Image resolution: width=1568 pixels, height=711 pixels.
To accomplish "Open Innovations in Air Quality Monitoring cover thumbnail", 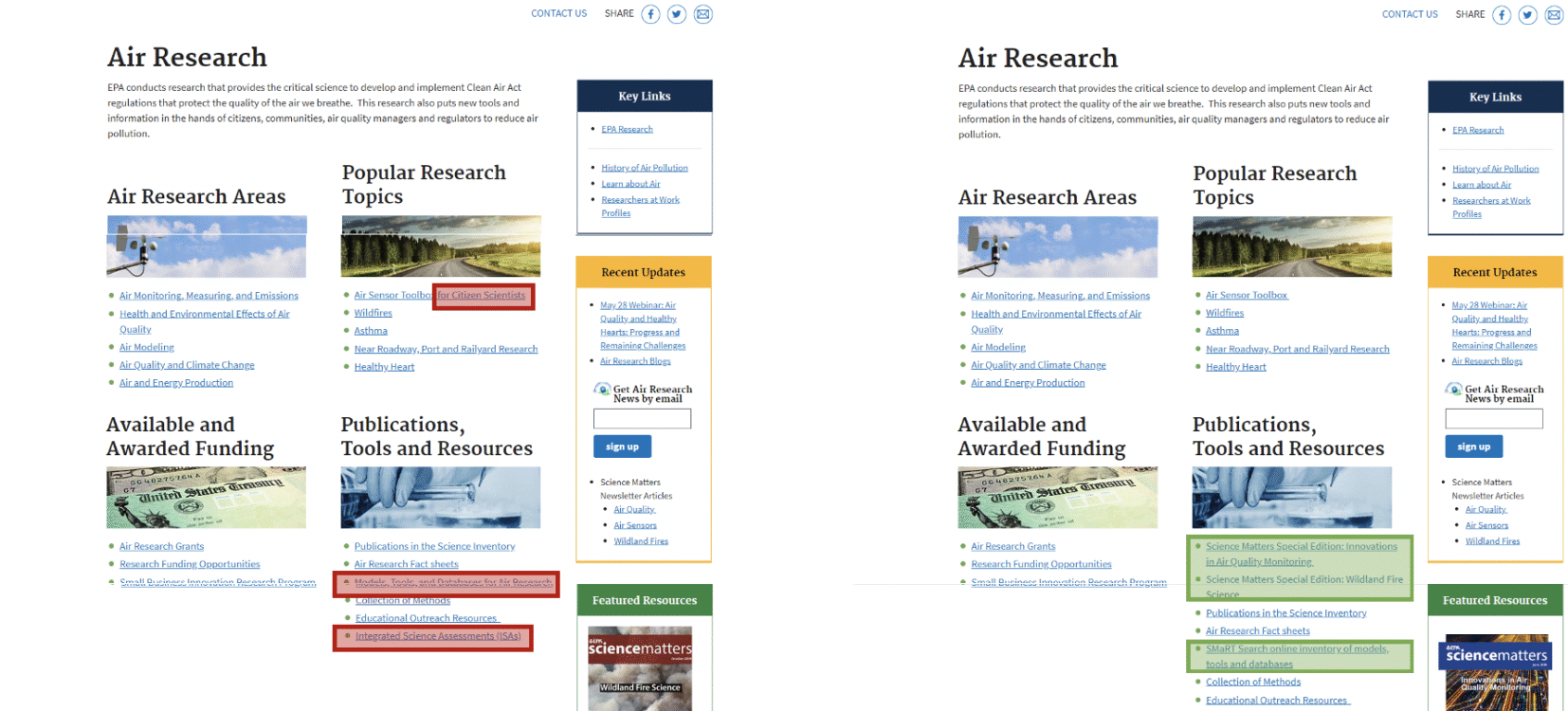I will tap(1496, 673).
